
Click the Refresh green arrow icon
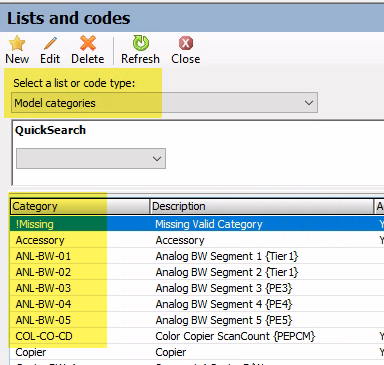(141, 43)
